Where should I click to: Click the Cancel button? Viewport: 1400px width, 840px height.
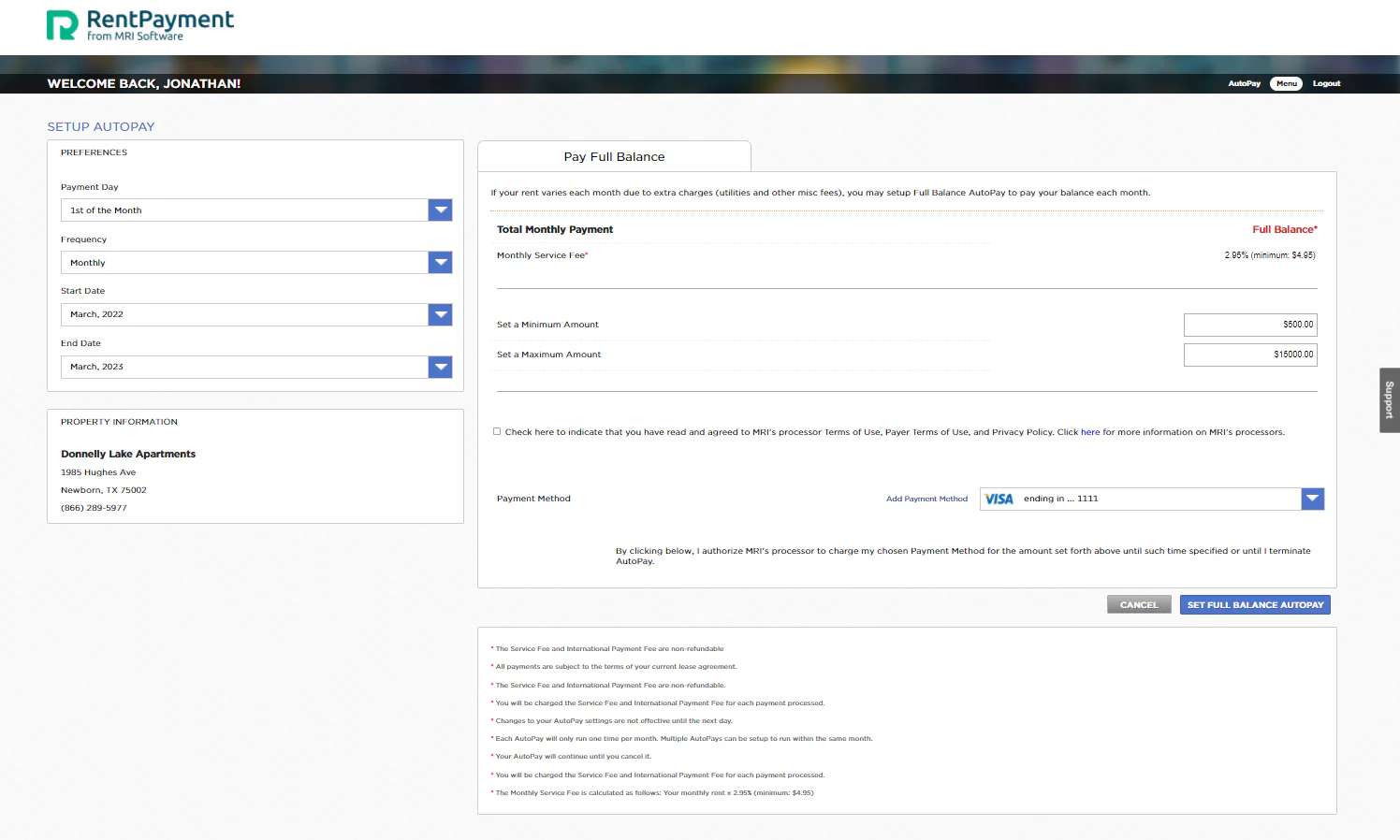point(1139,605)
